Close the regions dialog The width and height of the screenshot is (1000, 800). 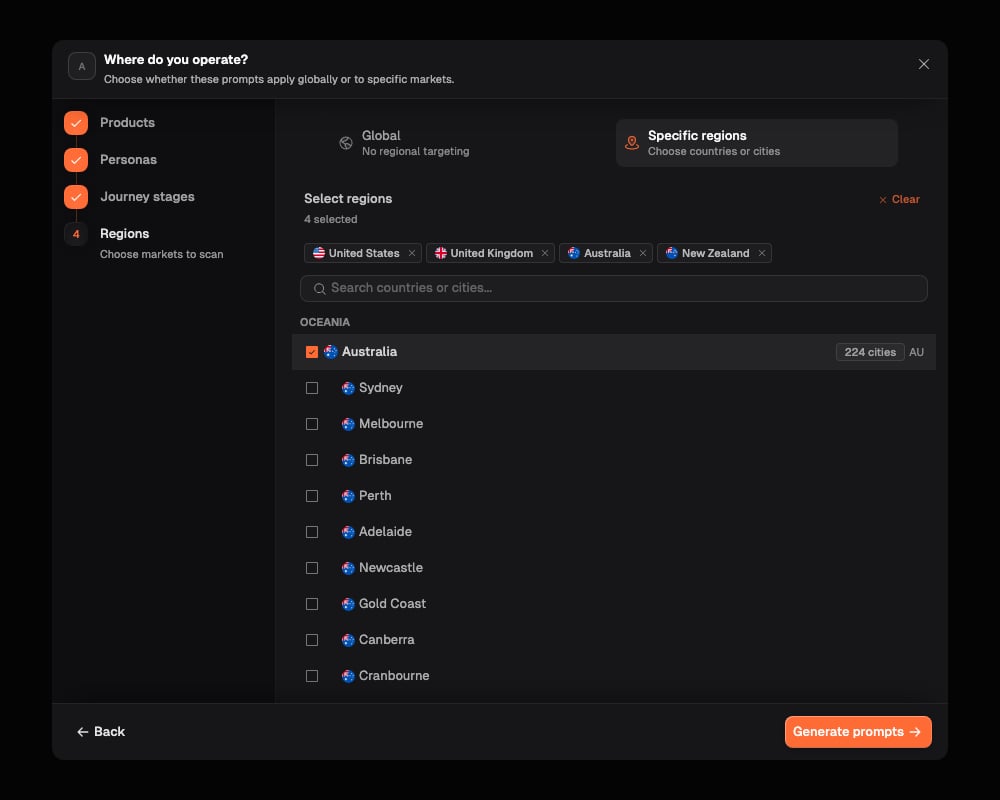coord(923,64)
